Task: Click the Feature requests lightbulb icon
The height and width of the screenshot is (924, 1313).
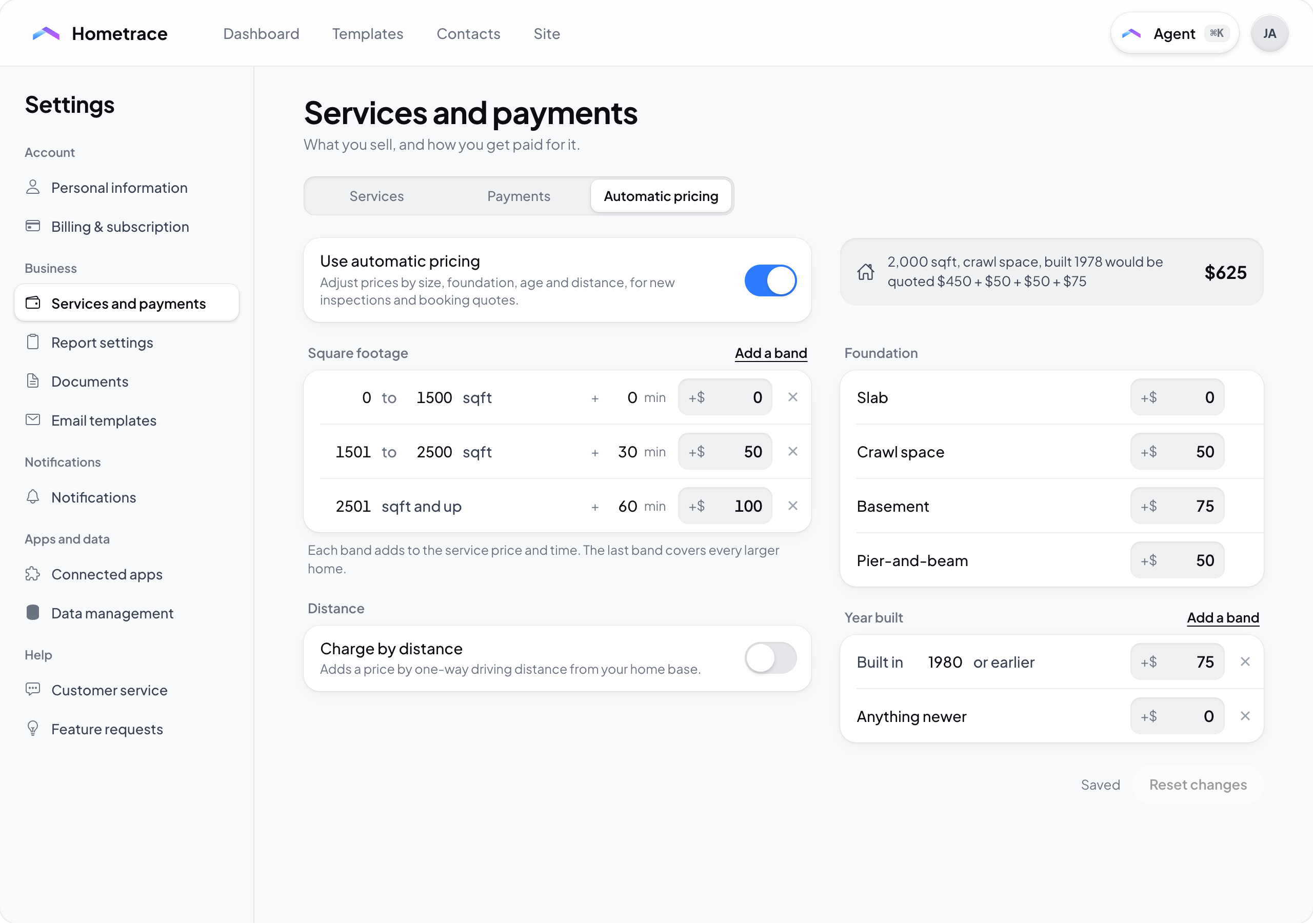Action: (33, 729)
